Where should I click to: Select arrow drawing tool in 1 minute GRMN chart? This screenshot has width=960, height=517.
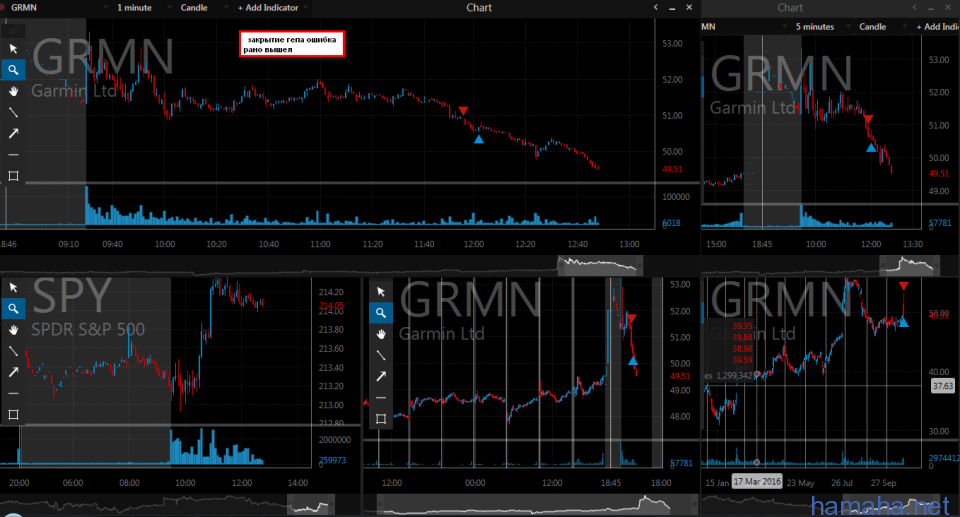13,134
